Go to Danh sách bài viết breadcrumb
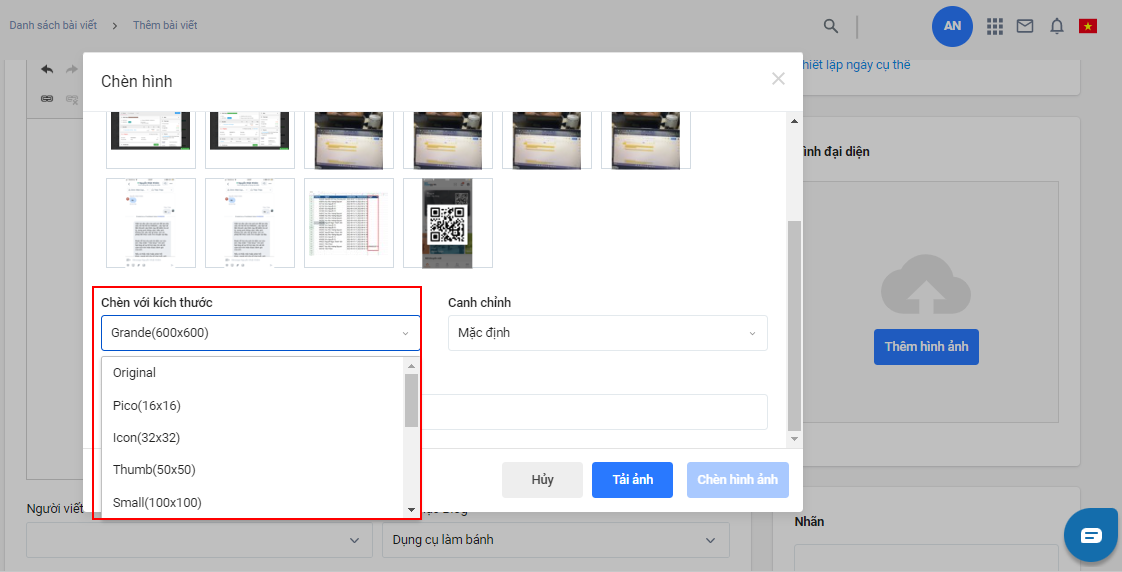The image size is (1122, 572). (x=53, y=25)
